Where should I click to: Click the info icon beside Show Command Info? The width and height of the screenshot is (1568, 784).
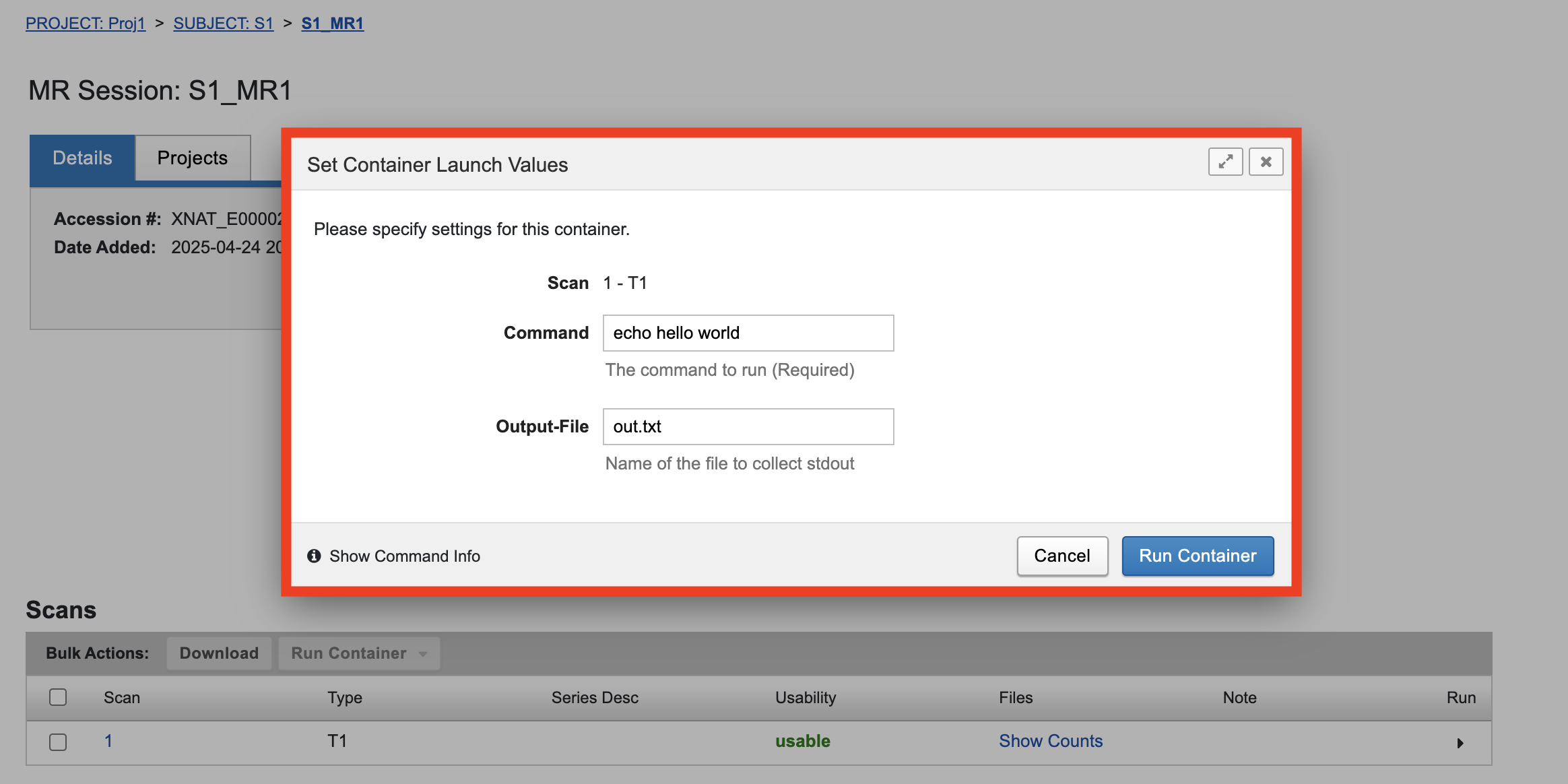pos(314,556)
